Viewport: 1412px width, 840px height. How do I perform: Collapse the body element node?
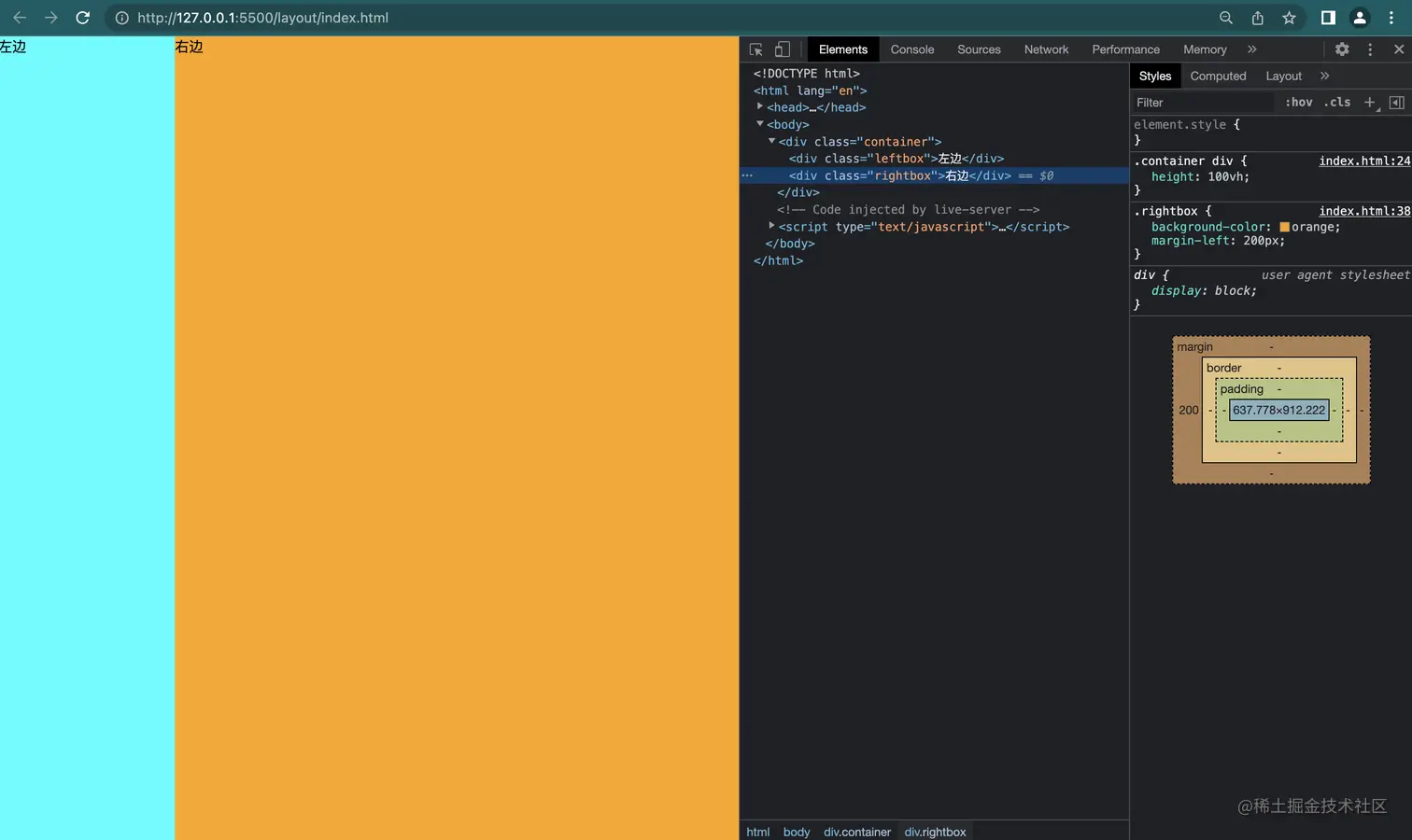point(760,124)
